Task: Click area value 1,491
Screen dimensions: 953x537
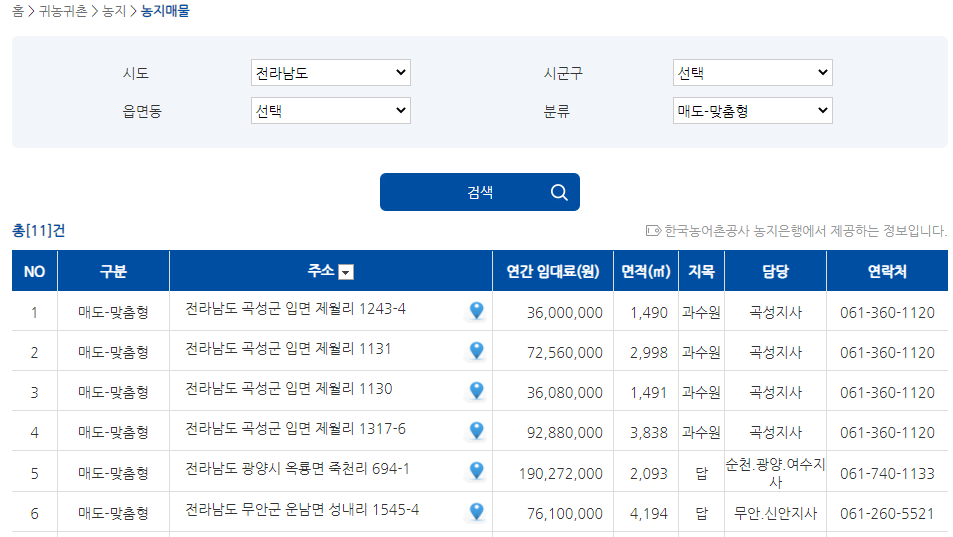Action: 649,393
